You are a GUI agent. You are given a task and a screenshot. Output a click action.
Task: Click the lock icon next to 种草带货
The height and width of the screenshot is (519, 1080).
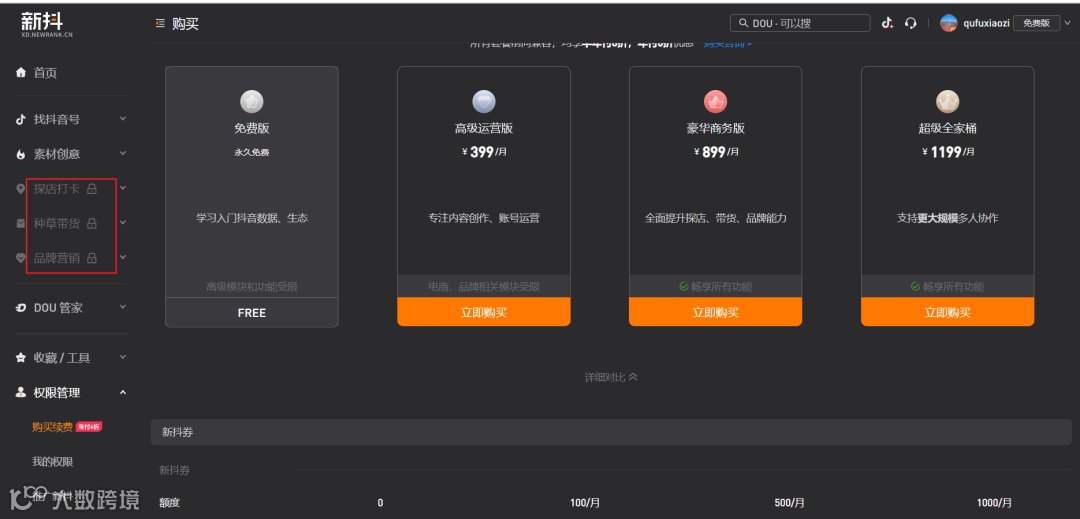coord(91,223)
